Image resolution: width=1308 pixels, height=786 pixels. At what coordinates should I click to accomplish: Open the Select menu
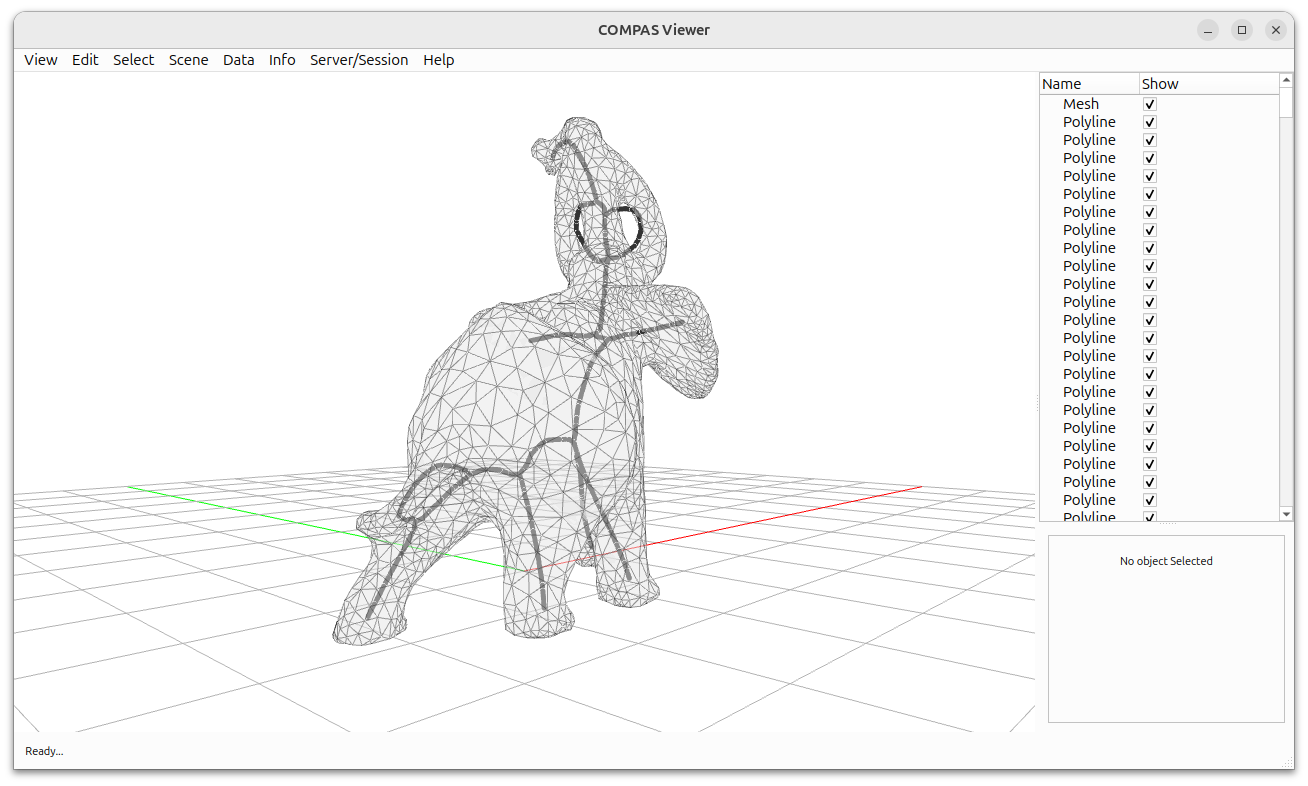pyautogui.click(x=133, y=60)
